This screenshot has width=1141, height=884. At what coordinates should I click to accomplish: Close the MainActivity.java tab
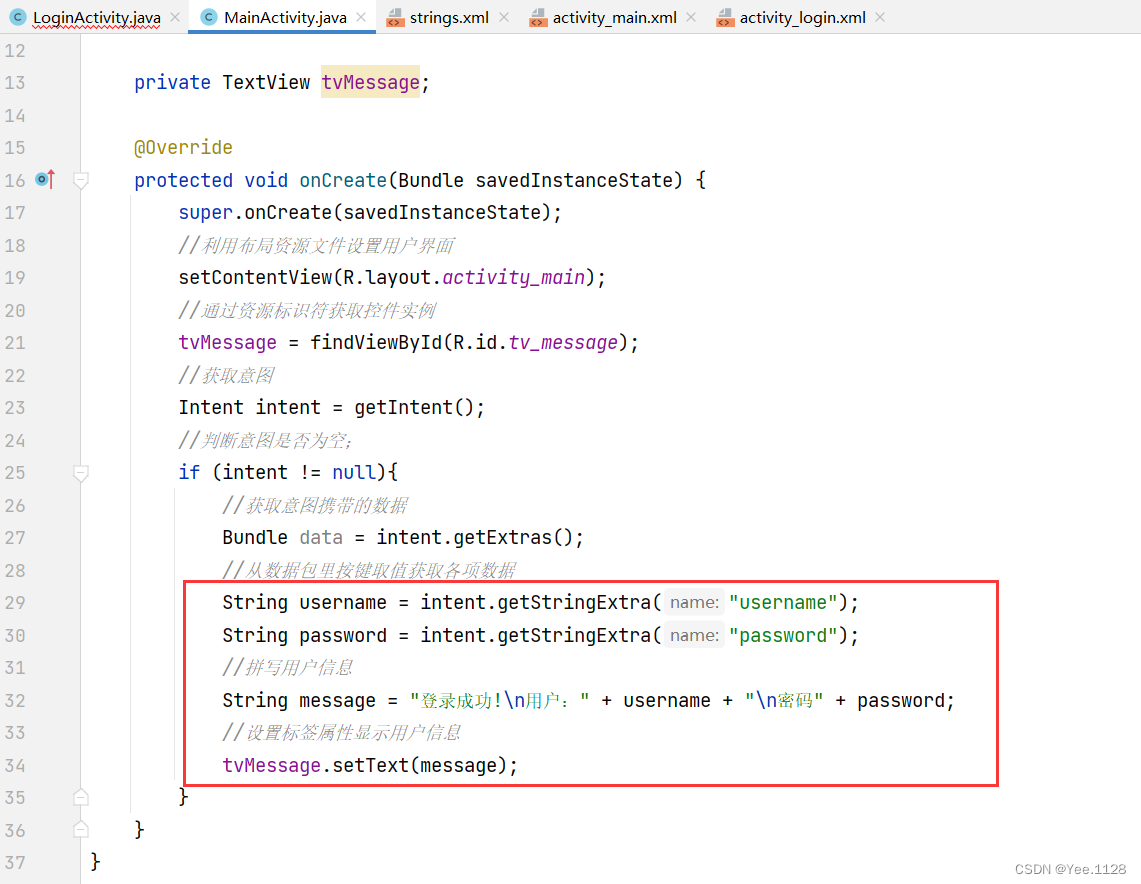[361, 17]
